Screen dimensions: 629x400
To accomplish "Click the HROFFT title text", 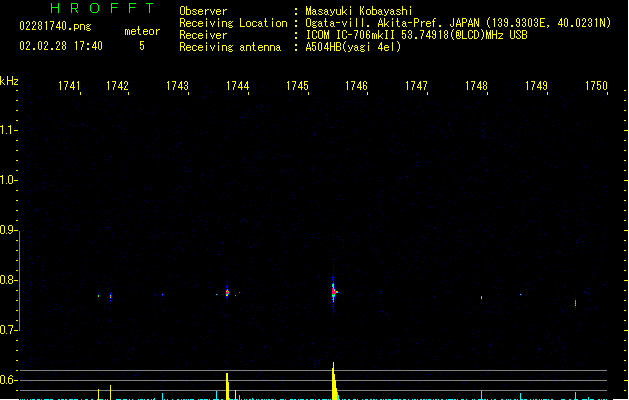I will point(102,8).
